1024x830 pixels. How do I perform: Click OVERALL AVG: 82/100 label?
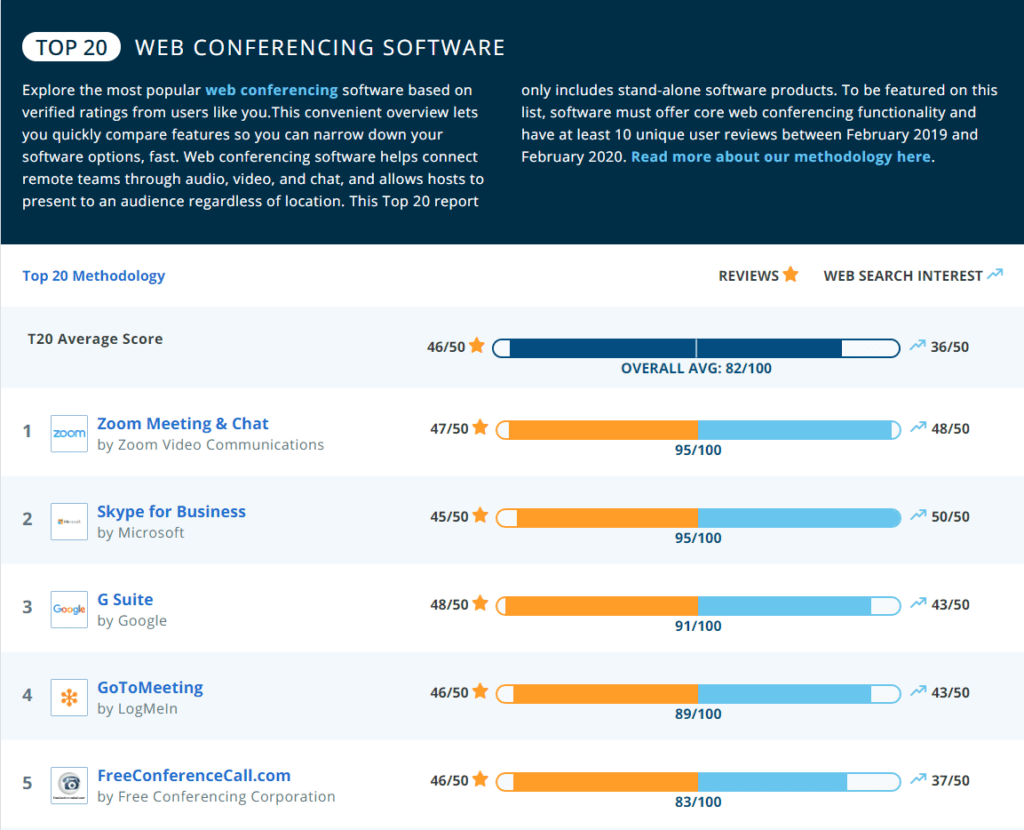pyautogui.click(x=696, y=368)
